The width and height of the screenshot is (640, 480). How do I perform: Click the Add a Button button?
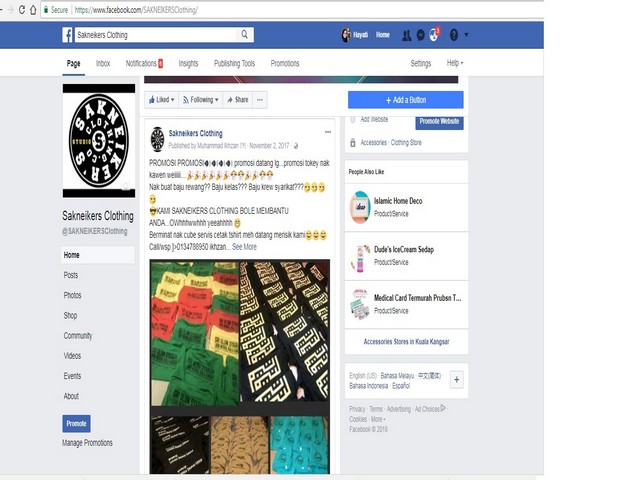[406, 100]
